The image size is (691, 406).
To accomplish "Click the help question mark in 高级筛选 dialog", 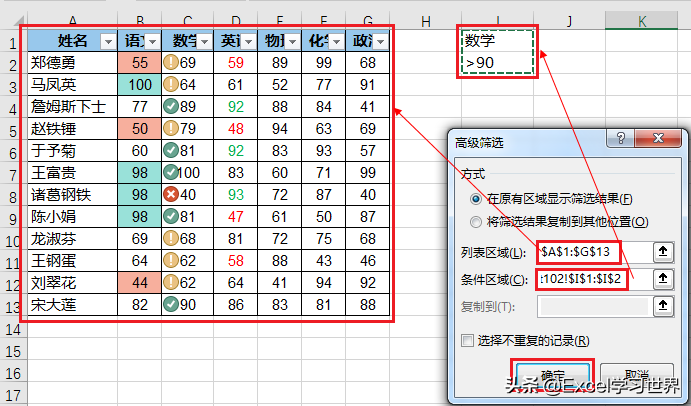I will click(620, 138).
